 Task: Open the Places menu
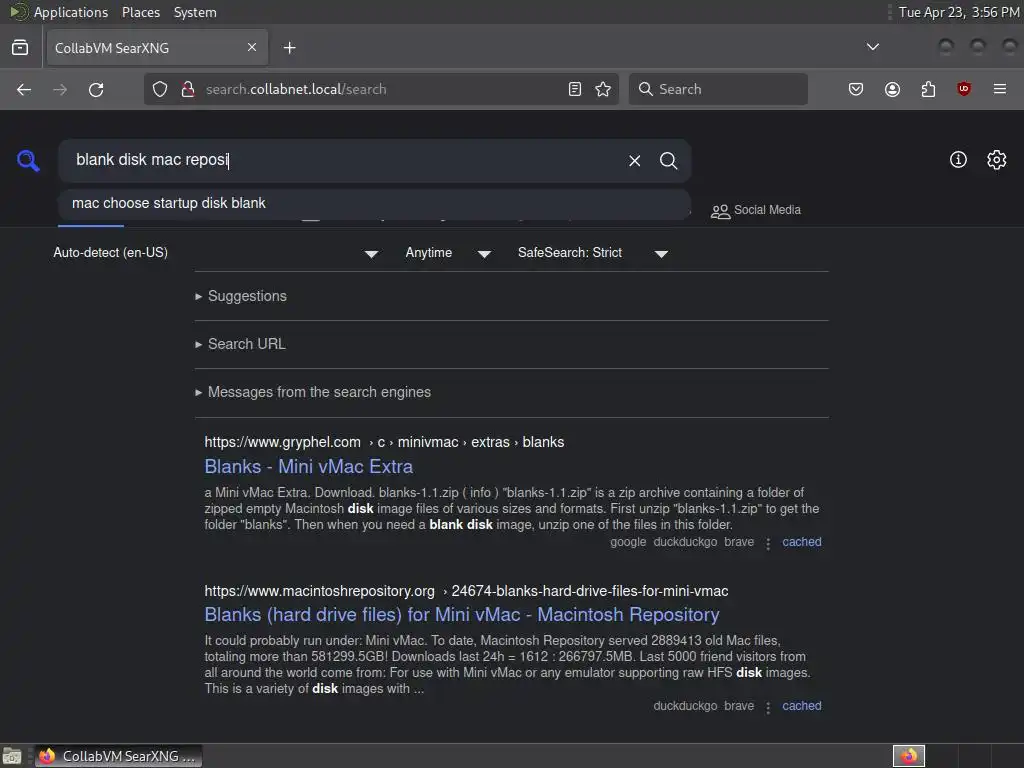[140, 12]
